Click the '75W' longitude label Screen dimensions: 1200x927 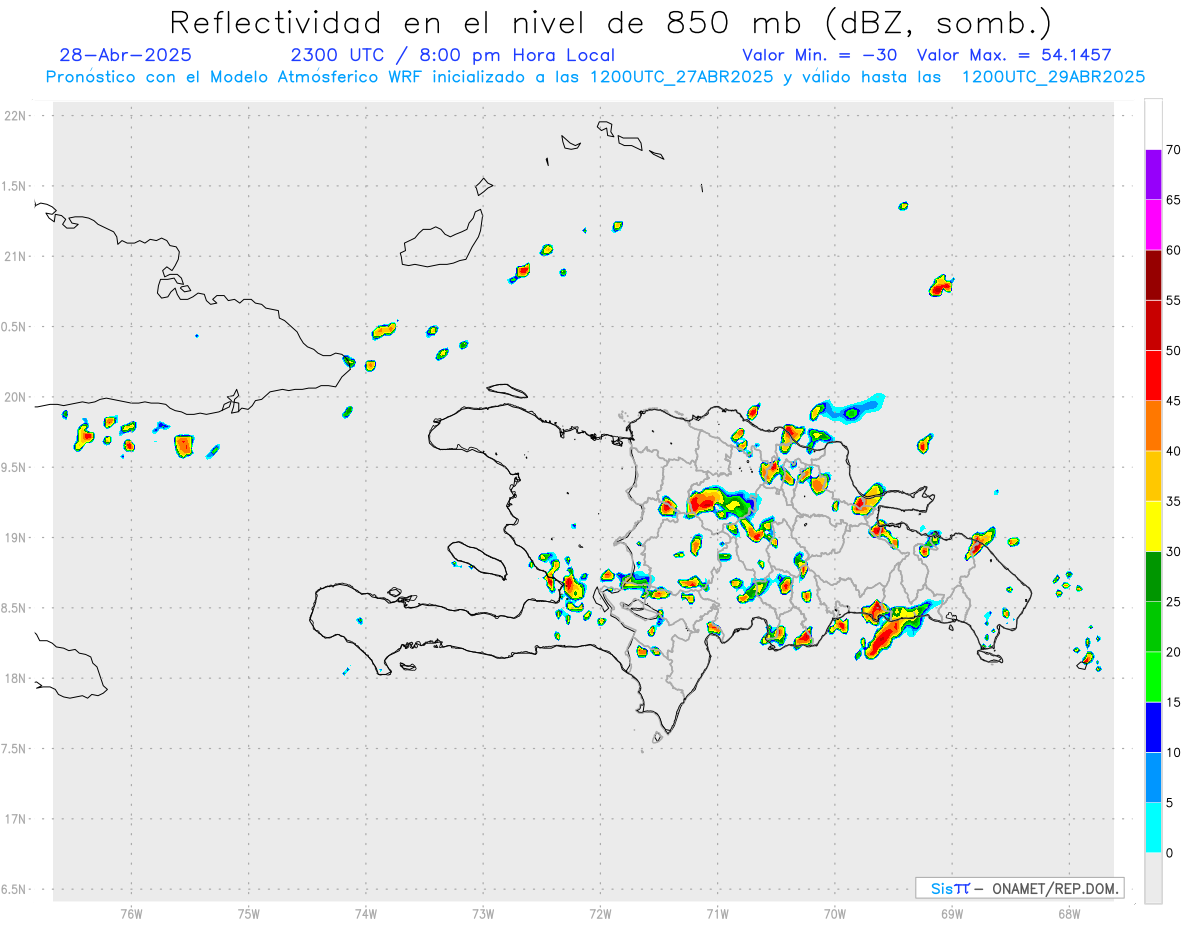pos(249,914)
